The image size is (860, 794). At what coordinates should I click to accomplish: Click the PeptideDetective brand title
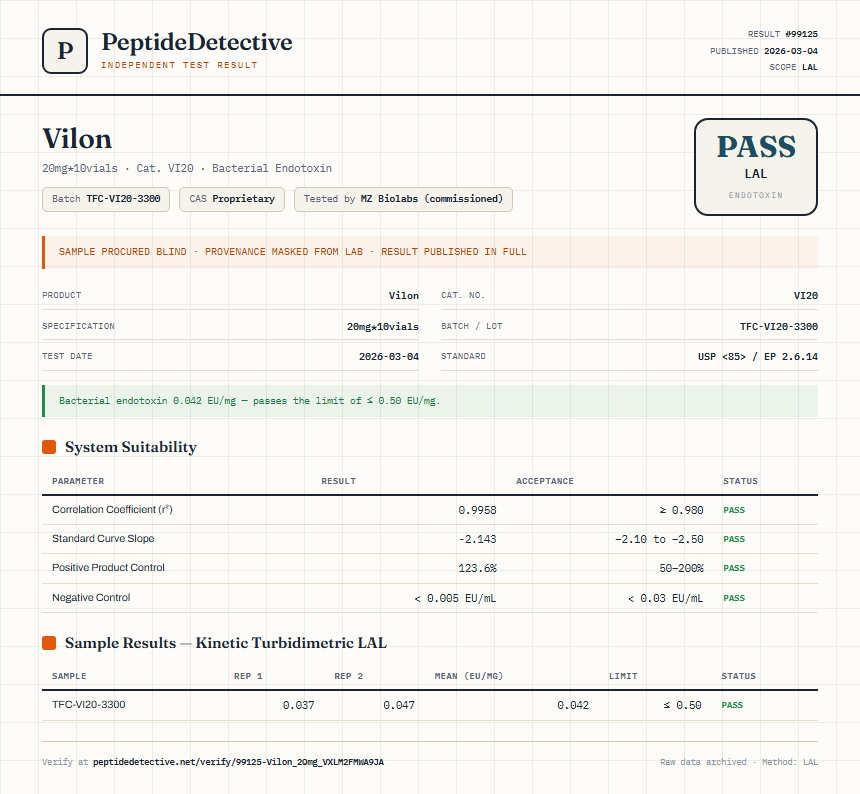pos(197,42)
